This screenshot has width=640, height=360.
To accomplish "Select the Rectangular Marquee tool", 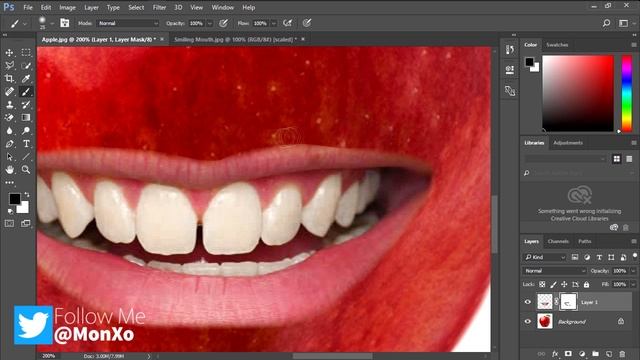I will pos(26,53).
